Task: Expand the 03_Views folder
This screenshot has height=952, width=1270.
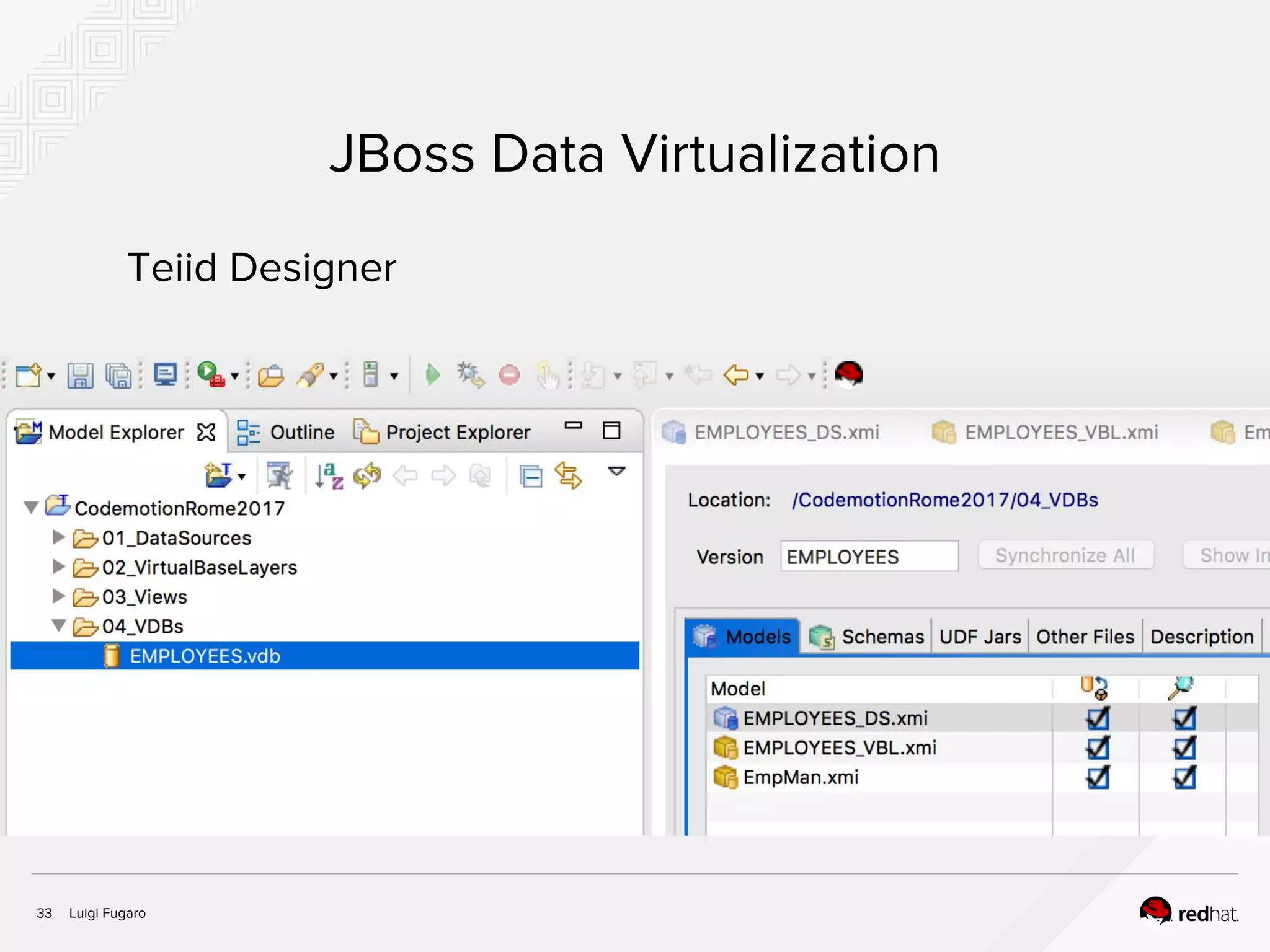Action: (59, 596)
